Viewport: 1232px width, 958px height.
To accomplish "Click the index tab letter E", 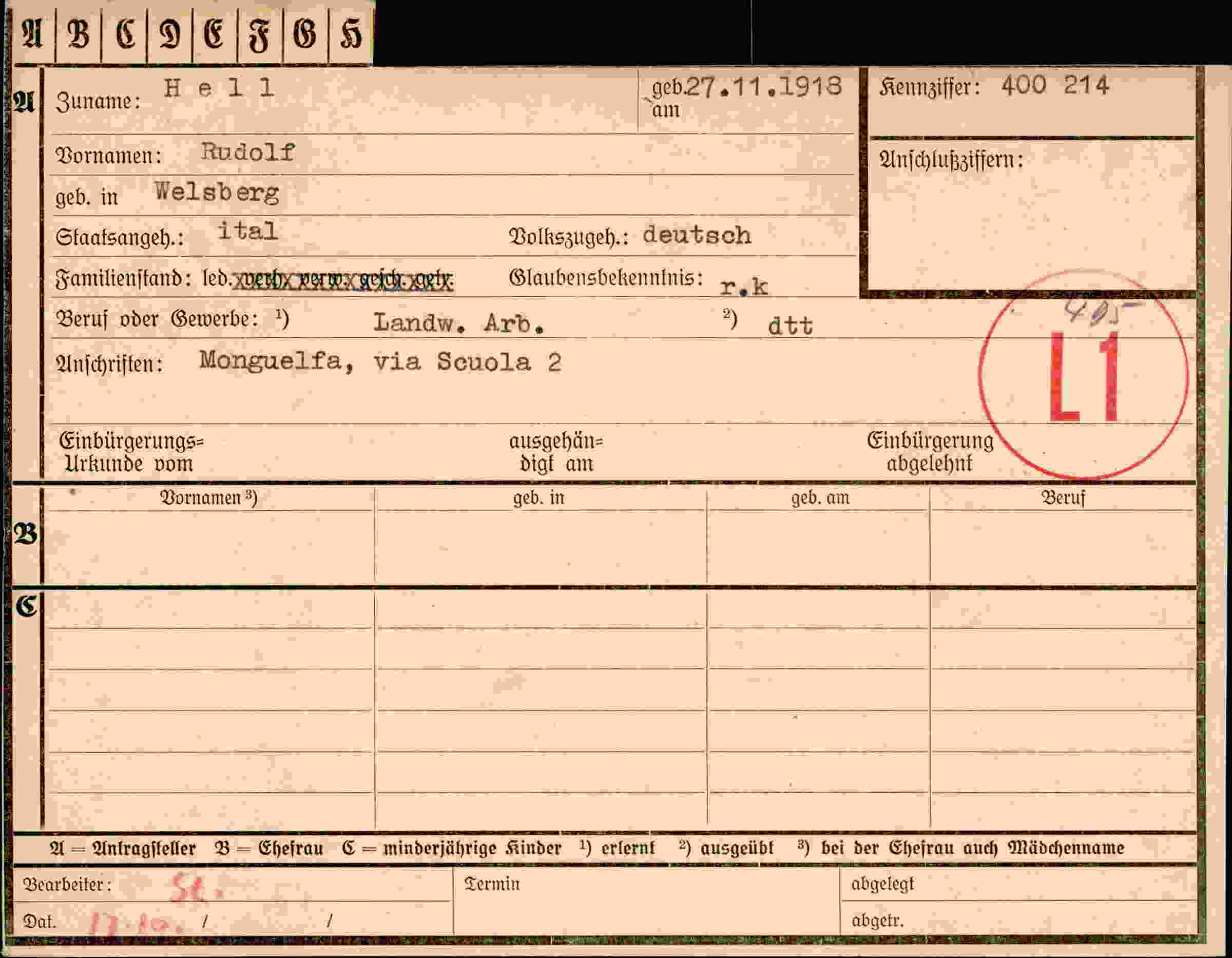I will point(214,33).
